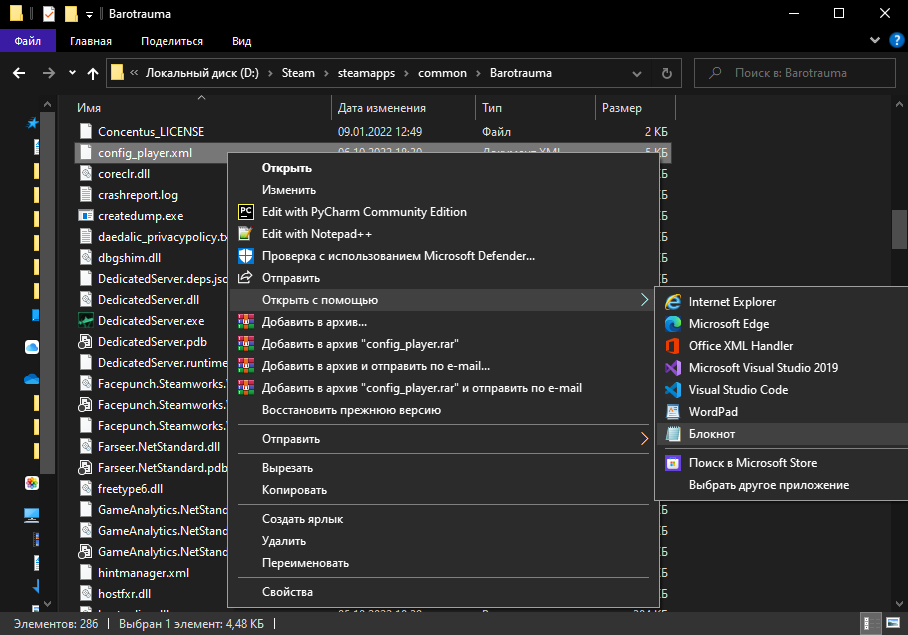Choose Копировать from the context menu
The height and width of the screenshot is (635, 908).
[x=444, y=490]
